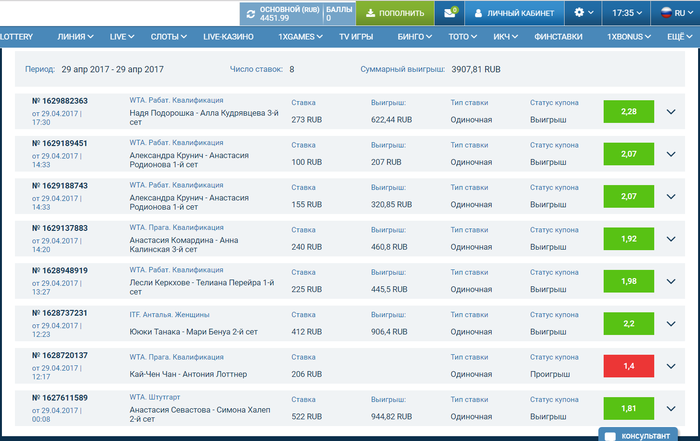The image size is (700, 441).
Task: Open the ИКЧ menu
Action: point(505,37)
